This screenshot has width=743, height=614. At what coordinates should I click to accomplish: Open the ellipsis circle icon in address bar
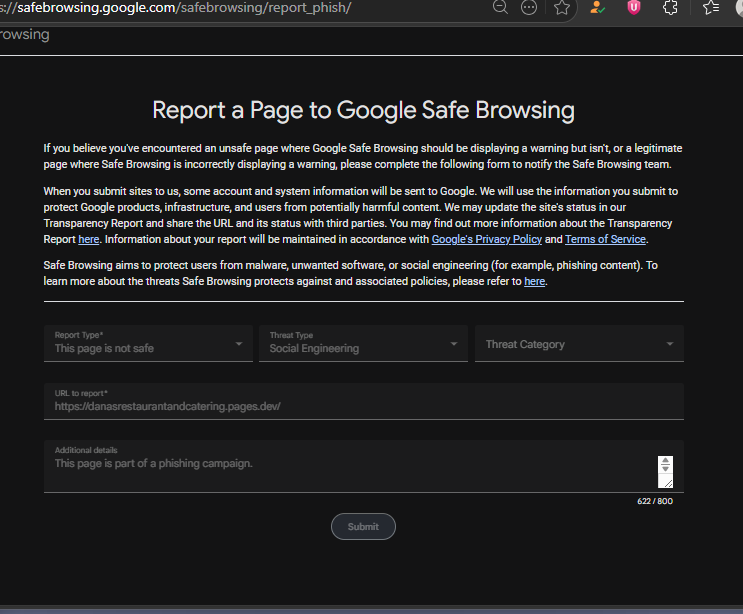529,7
